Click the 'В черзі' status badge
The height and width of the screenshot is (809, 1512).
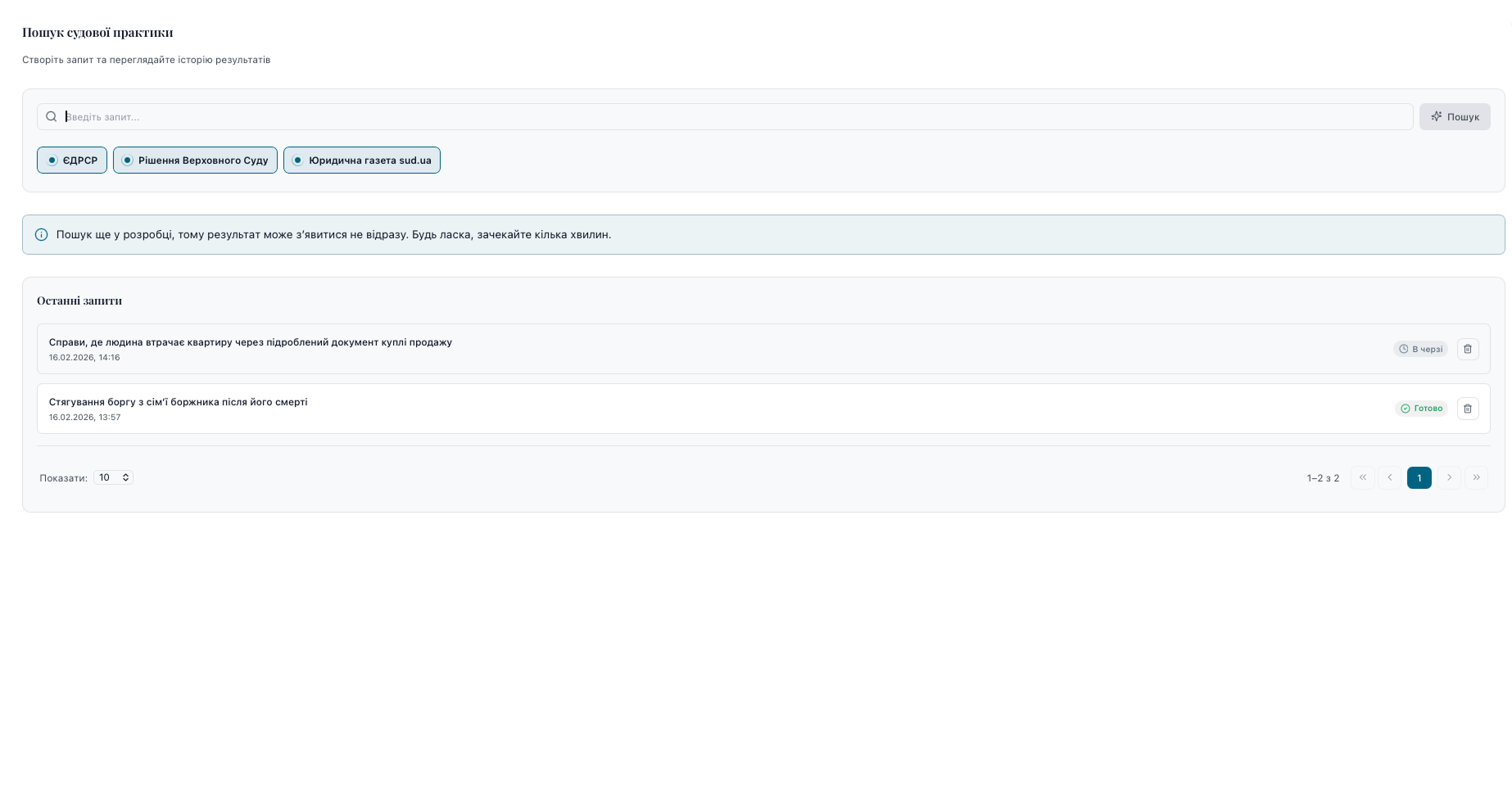tap(1421, 349)
